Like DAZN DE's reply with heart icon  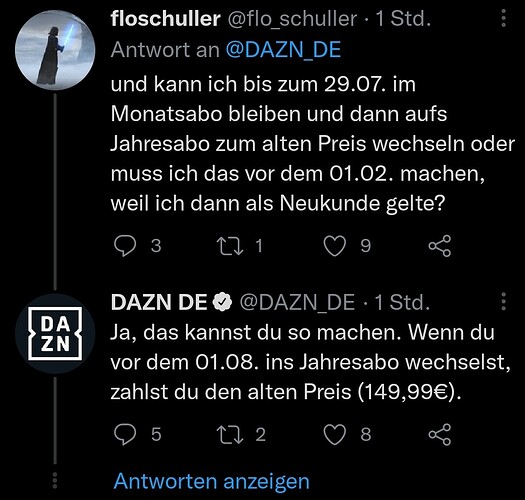coord(334,434)
